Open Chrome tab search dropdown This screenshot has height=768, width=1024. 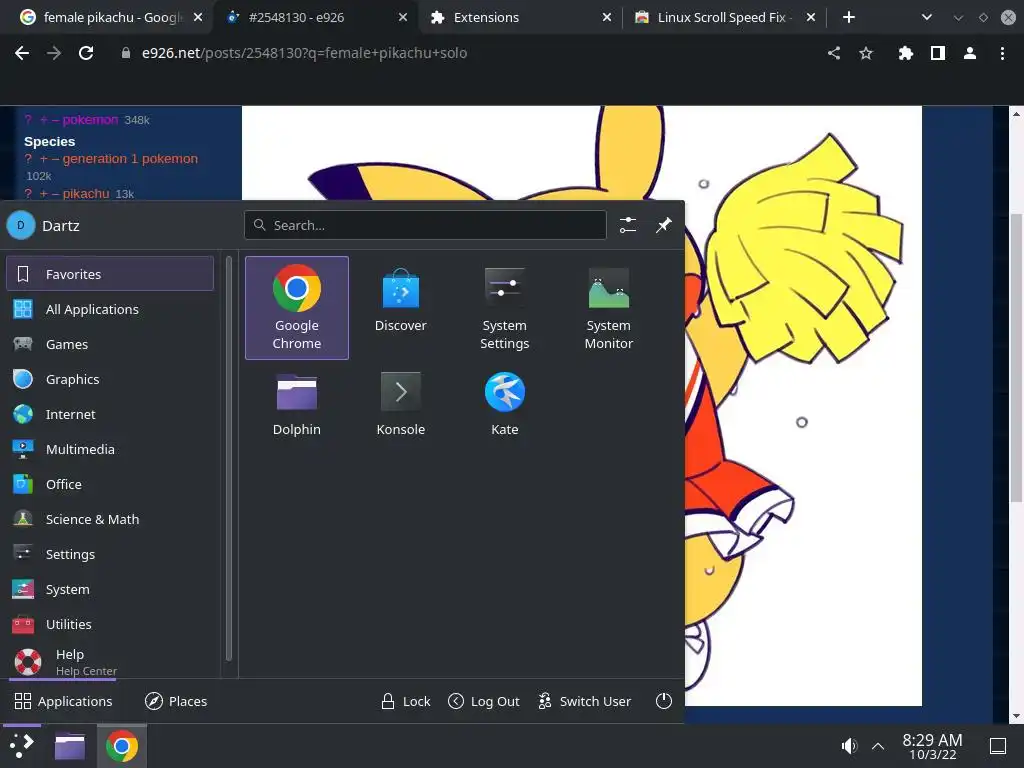(926, 18)
